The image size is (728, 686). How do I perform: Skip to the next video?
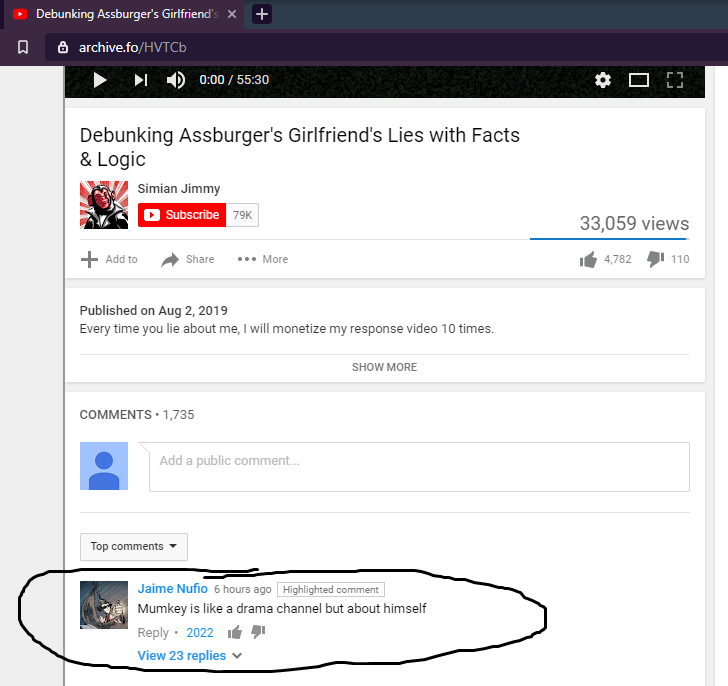(141, 80)
